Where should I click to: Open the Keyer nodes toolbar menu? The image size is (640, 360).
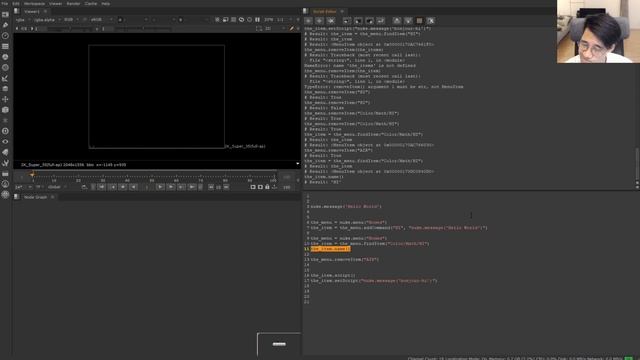coord(5,78)
